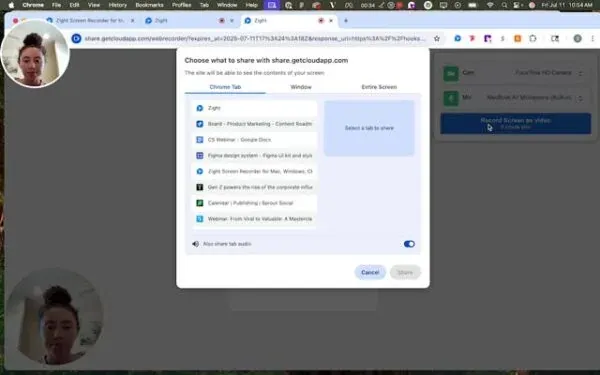Open the Profiles menu
This screenshot has height=375, width=600.
pyautogui.click(x=181, y=5)
